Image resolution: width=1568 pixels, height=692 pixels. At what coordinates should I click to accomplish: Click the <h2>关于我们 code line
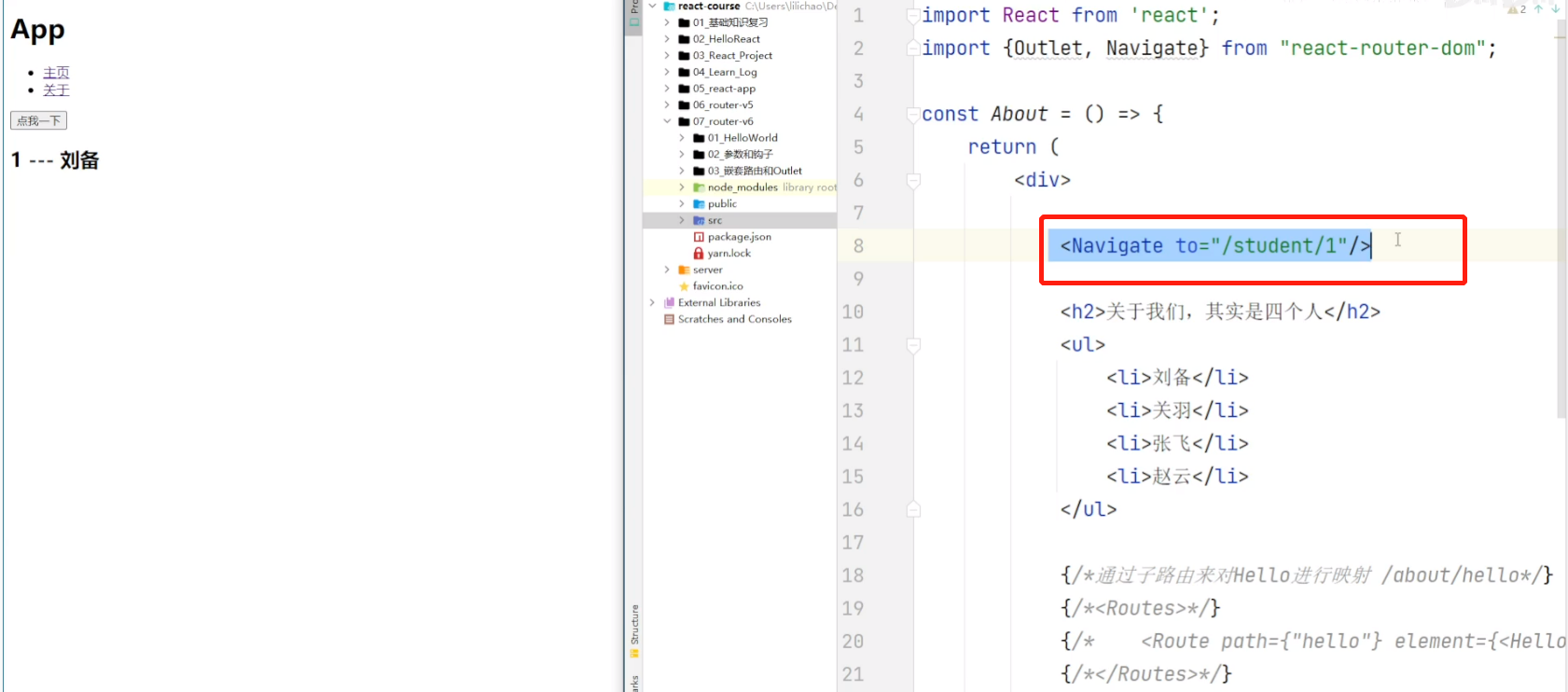coord(1220,311)
